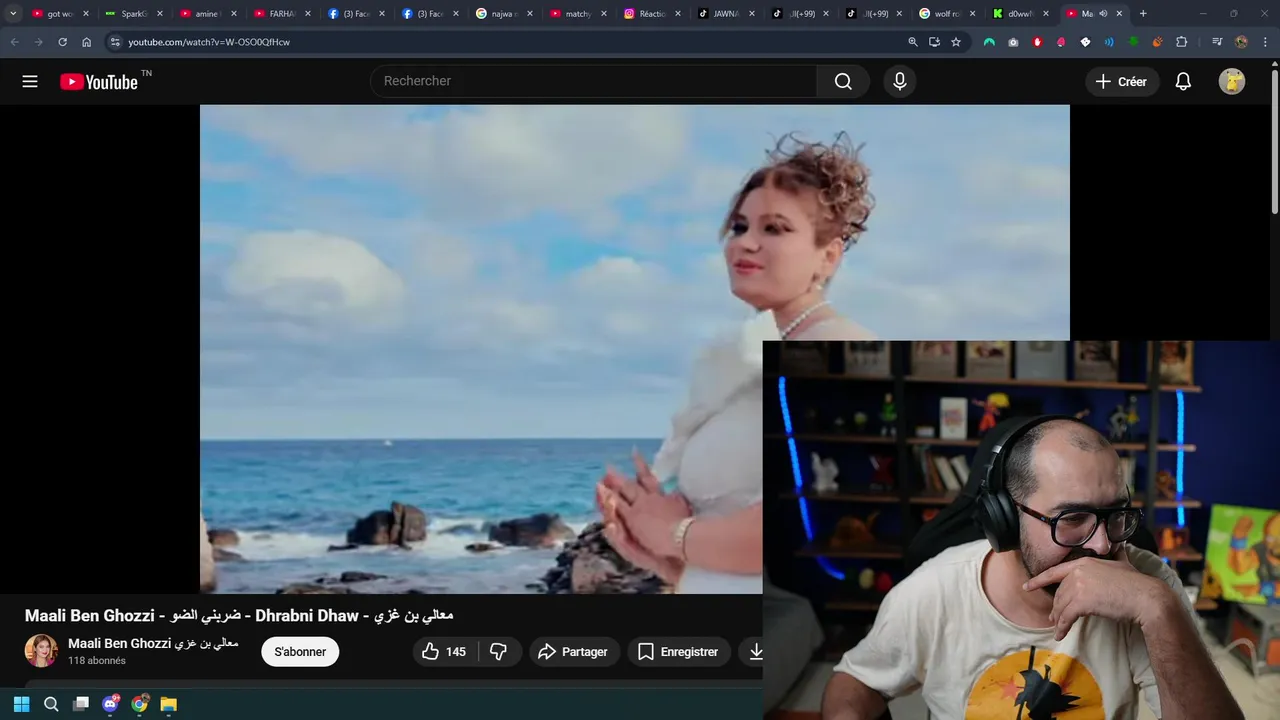
Task: Save video with Enregistrer button
Action: pyautogui.click(x=678, y=652)
